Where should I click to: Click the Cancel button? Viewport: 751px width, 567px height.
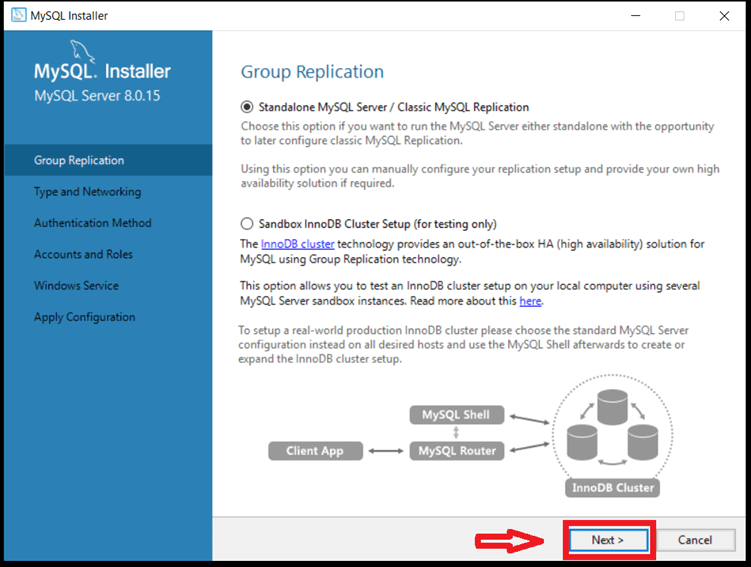pos(695,540)
